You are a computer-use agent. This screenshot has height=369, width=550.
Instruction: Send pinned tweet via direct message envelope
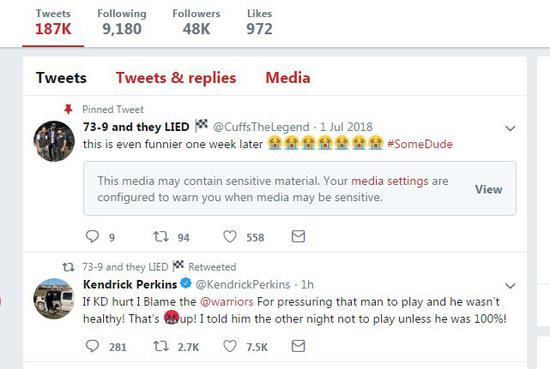[x=298, y=236]
